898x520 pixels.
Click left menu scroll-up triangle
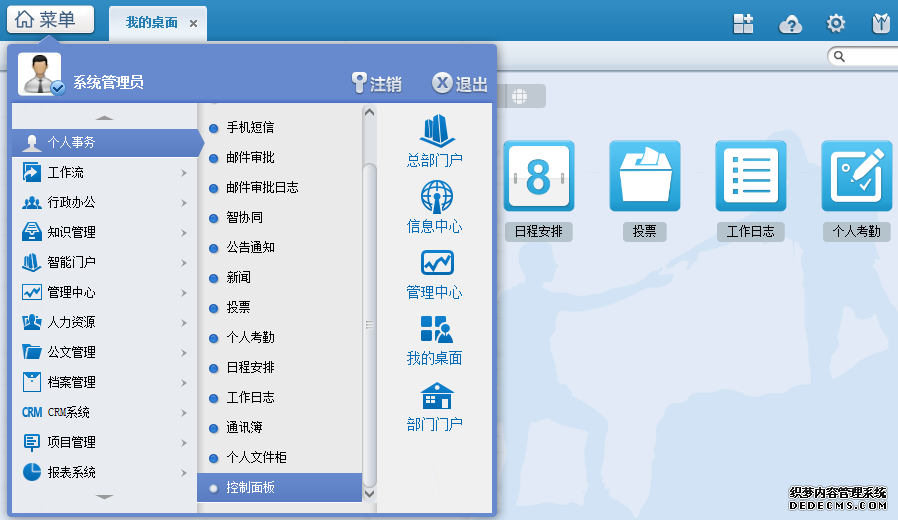[104, 118]
